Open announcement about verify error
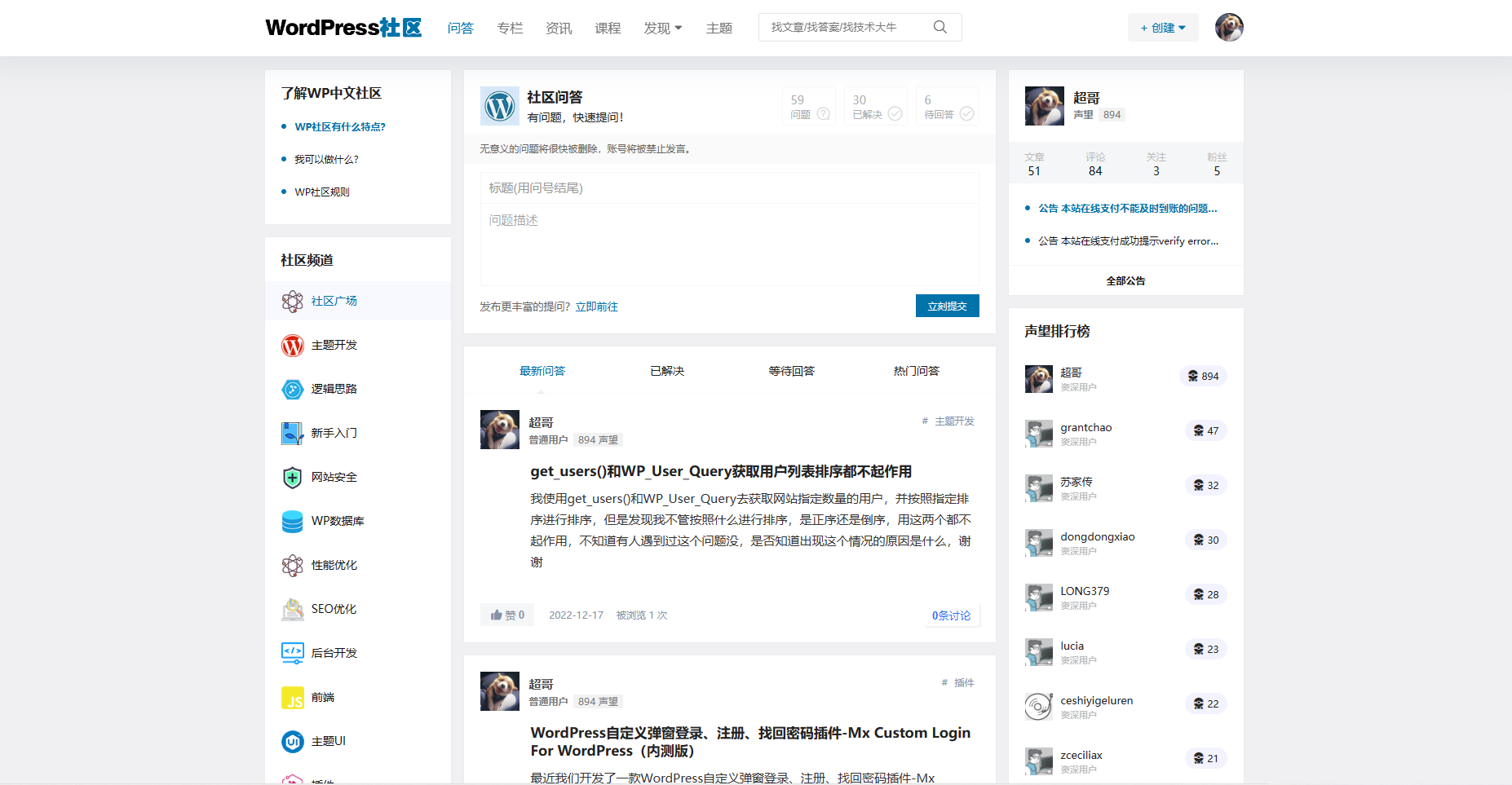The height and width of the screenshot is (785, 1512). click(1128, 240)
